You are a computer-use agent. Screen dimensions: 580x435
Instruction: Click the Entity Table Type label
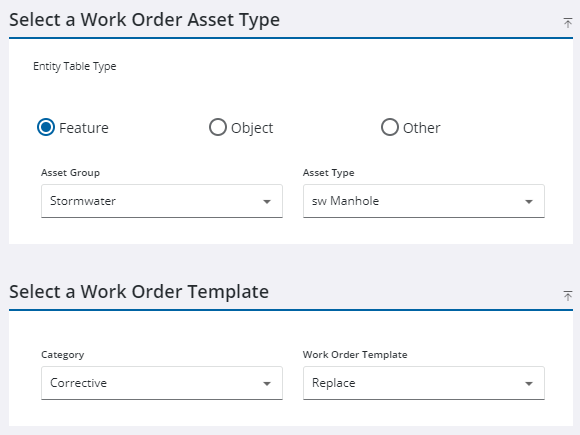point(75,66)
